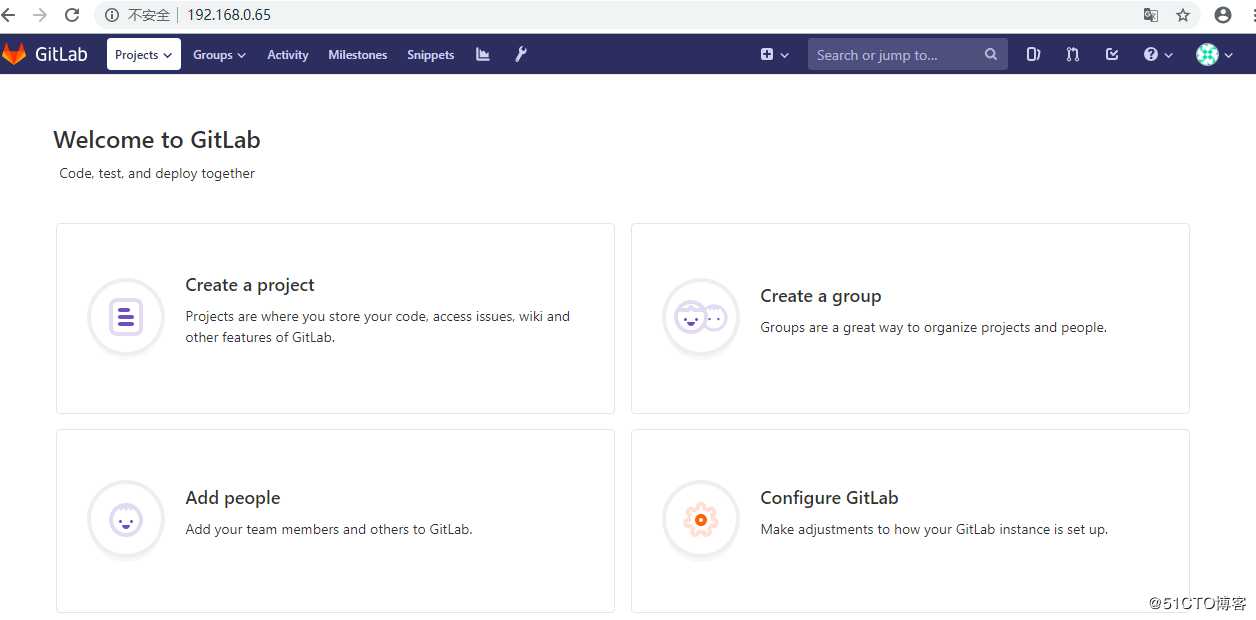Click the browser back arrow
Screen dimensions: 1256x620
[x=9, y=15]
